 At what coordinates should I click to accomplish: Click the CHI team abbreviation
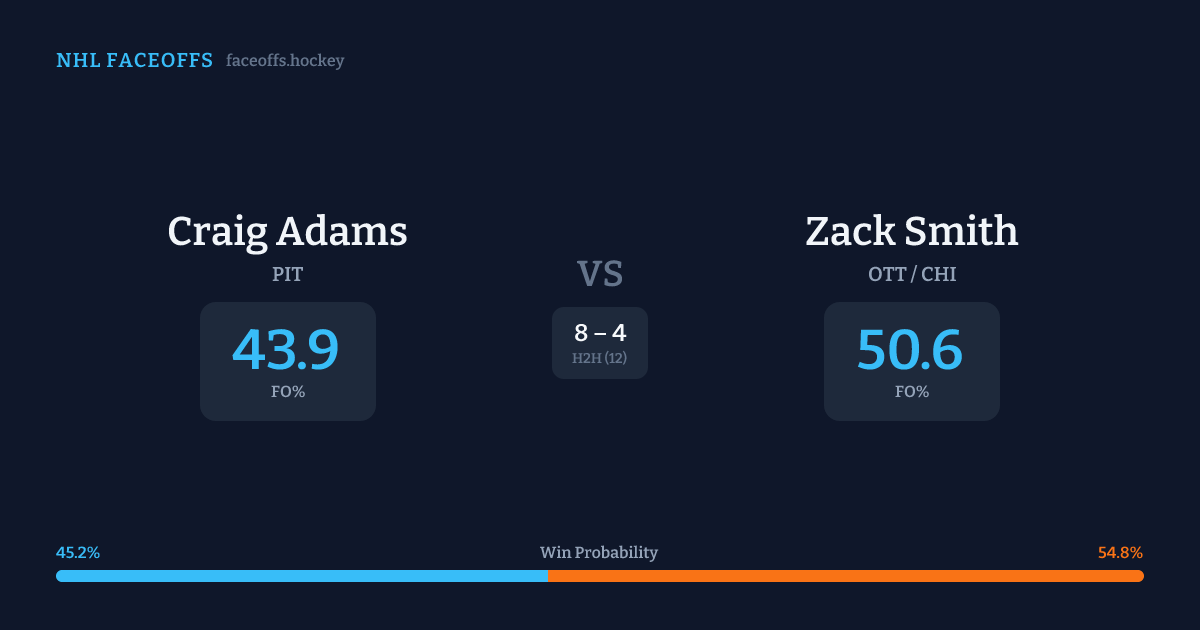click(938, 274)
